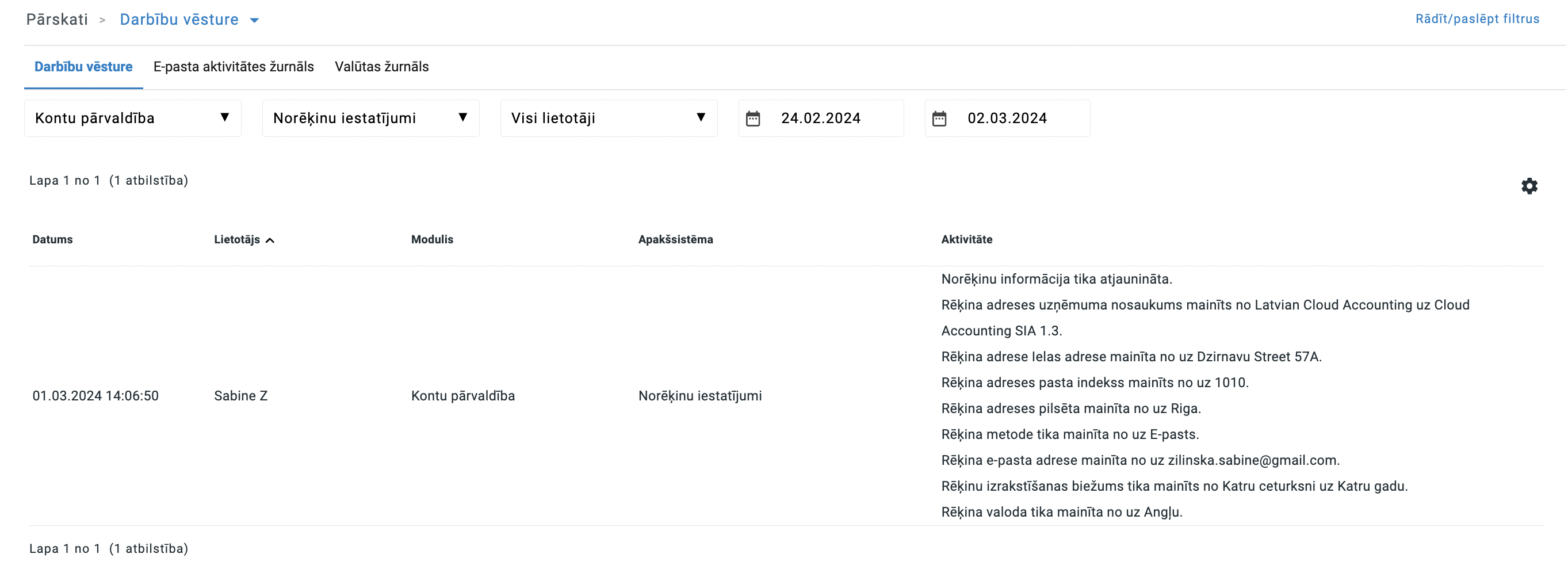
Task: Click the Dzirnavu Street 57A address line
Action: point(1131,357)
